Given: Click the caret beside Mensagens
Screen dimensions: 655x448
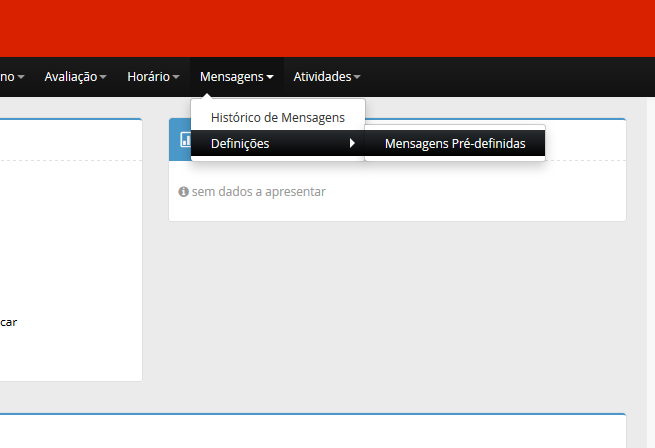Looking at the screenshot, I should (270, 77).
